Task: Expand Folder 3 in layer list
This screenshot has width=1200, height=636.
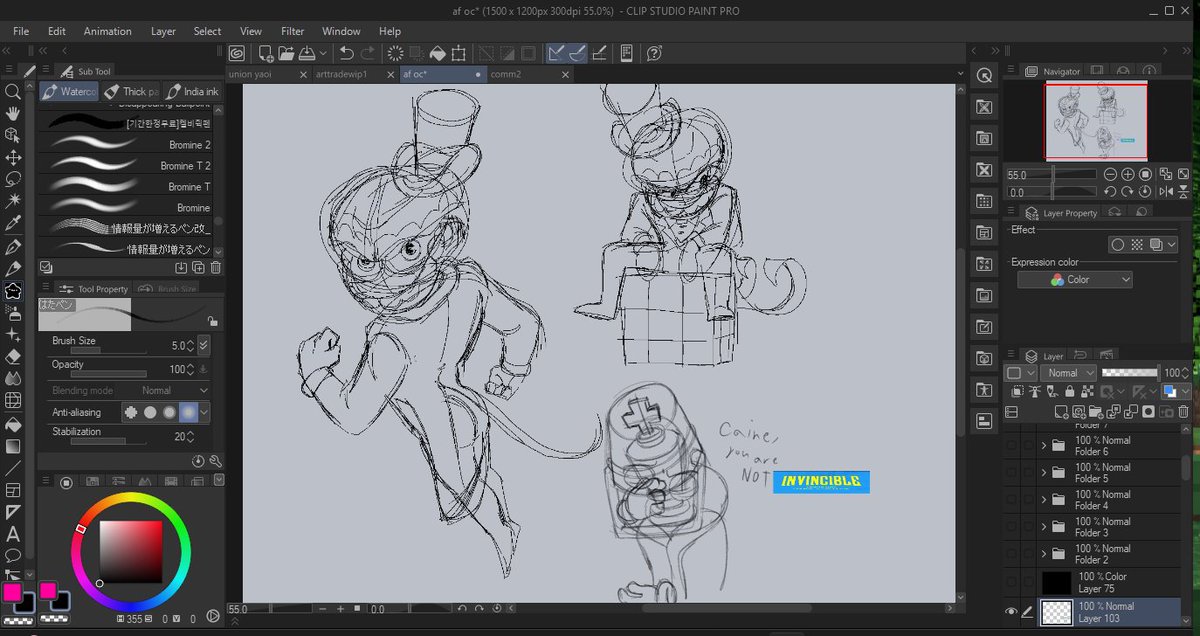Action: tap(1044, 526)
